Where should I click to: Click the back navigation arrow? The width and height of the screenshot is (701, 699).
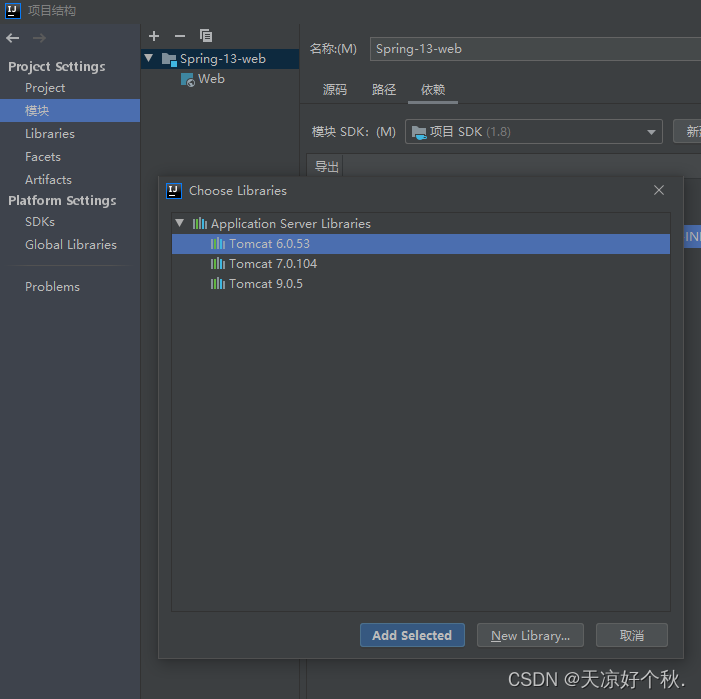13,38
